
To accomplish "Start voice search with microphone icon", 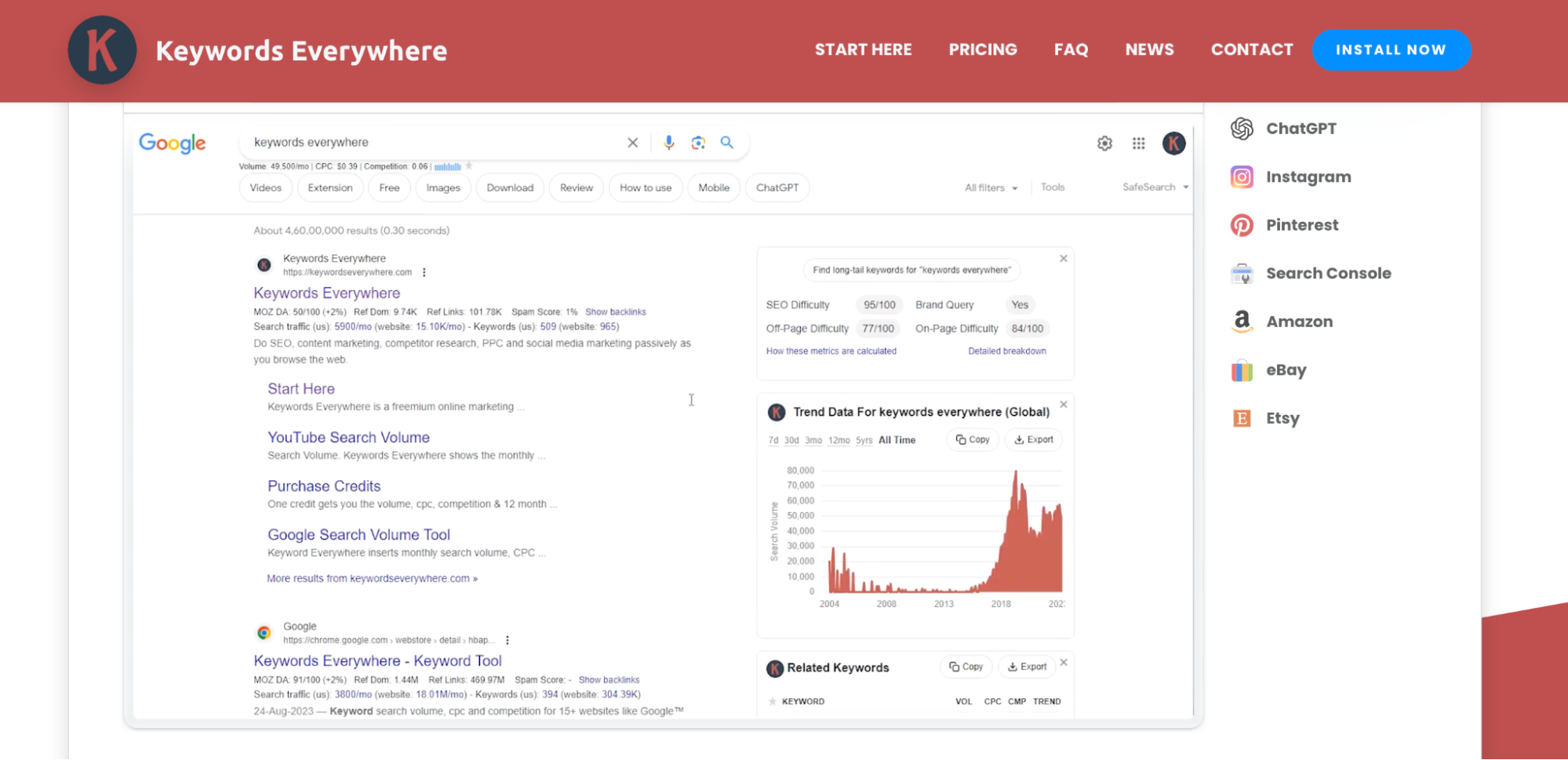I will pos(668,143).
